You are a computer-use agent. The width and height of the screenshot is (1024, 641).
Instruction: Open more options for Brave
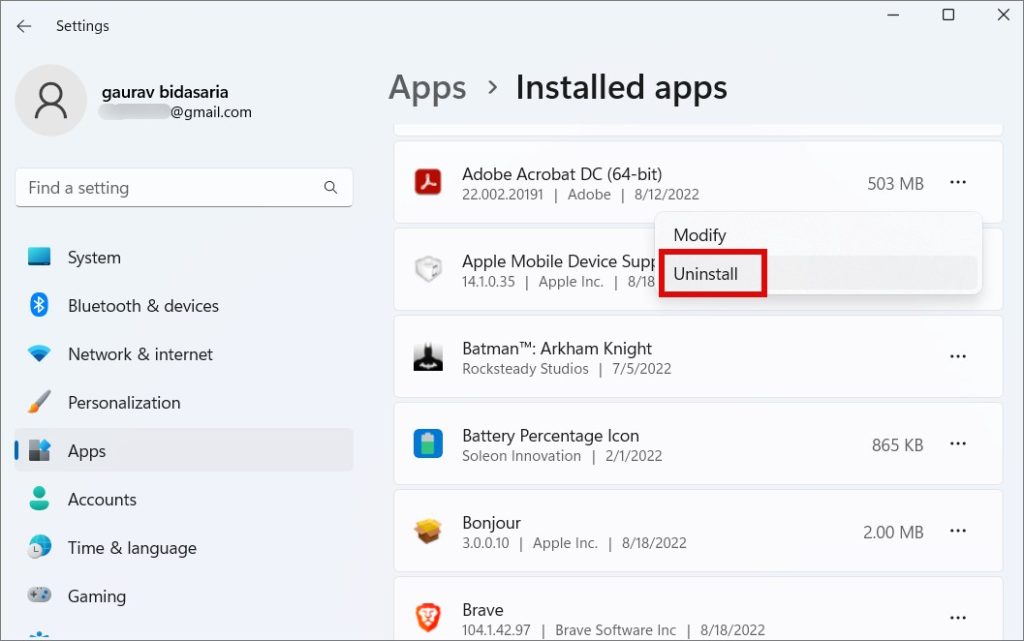pyautogui.click(x=957, y=618)
